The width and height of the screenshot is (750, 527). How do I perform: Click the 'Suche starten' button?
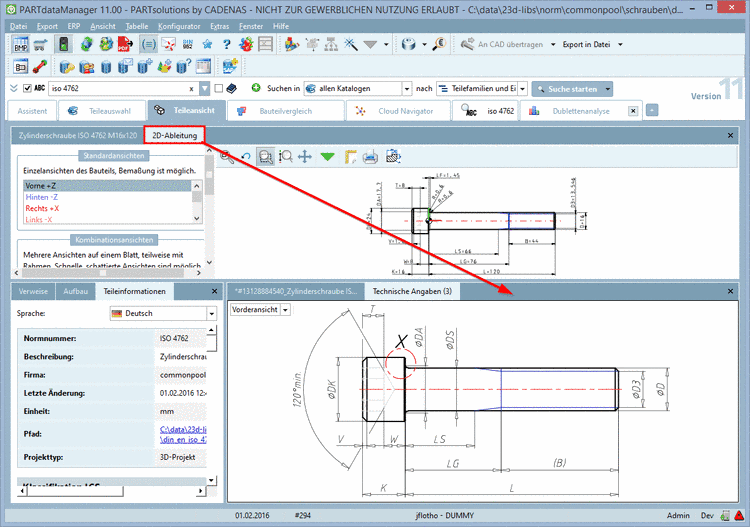click(572, 88)
